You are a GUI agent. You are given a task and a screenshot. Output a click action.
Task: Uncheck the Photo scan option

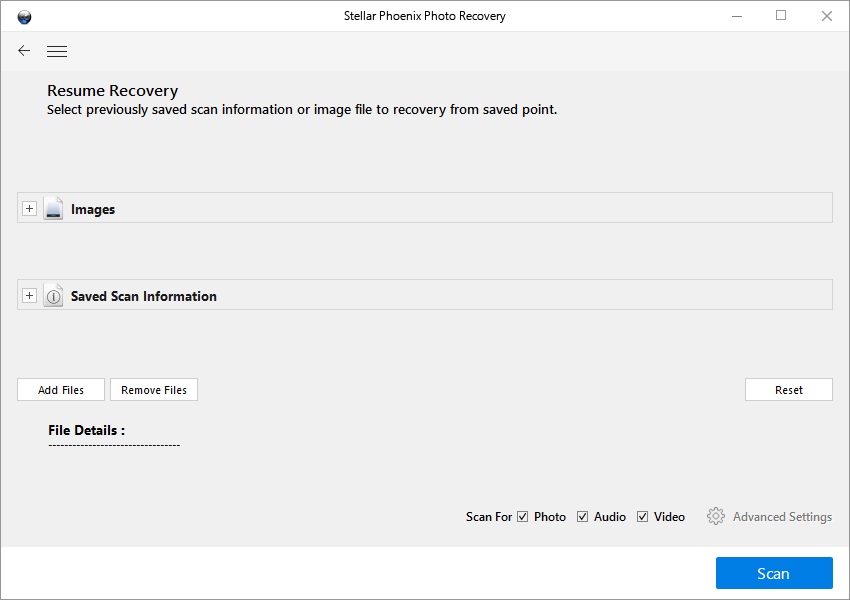point(522,516)
